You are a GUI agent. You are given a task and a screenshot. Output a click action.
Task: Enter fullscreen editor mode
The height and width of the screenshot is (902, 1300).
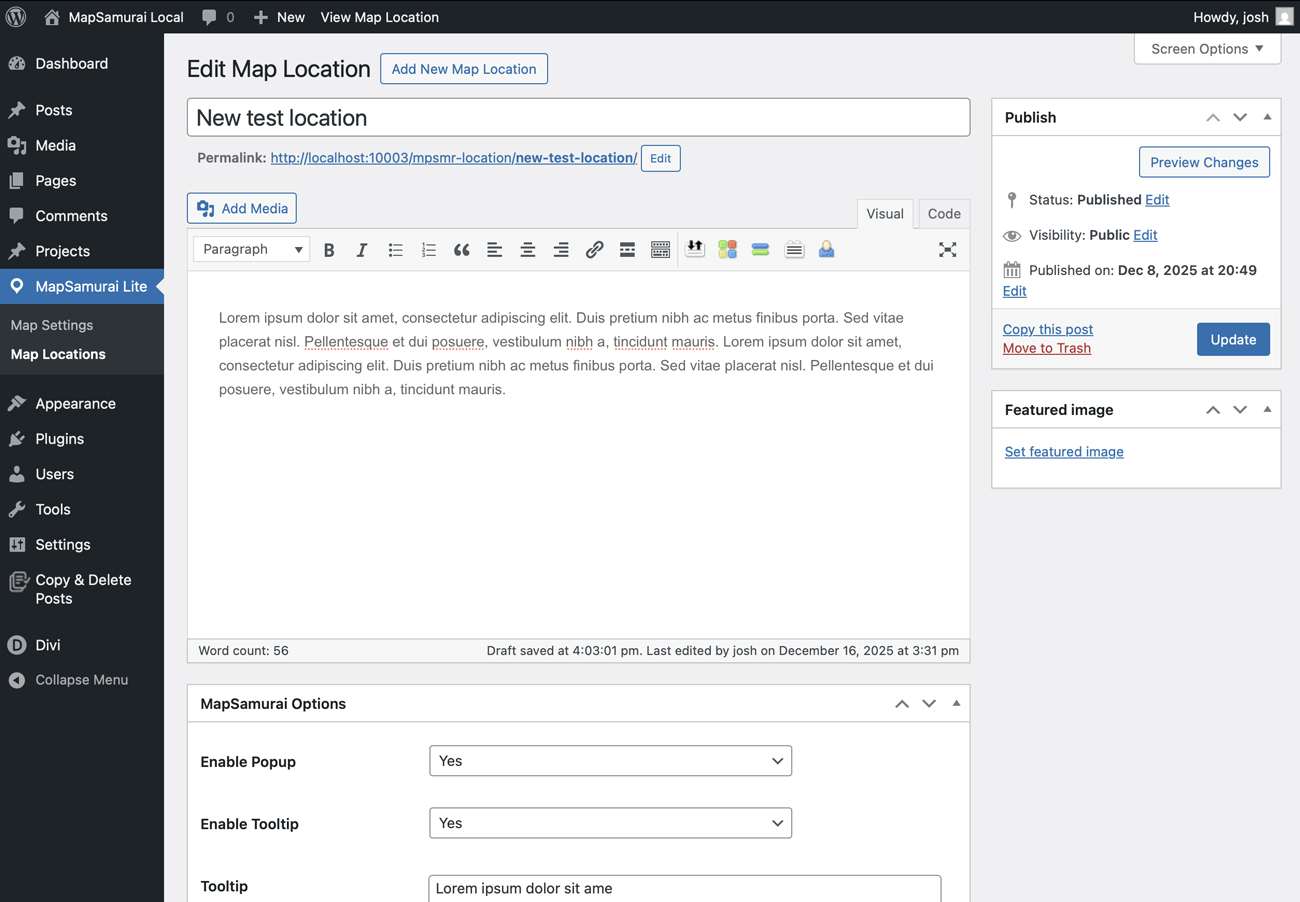coord(947,250)
